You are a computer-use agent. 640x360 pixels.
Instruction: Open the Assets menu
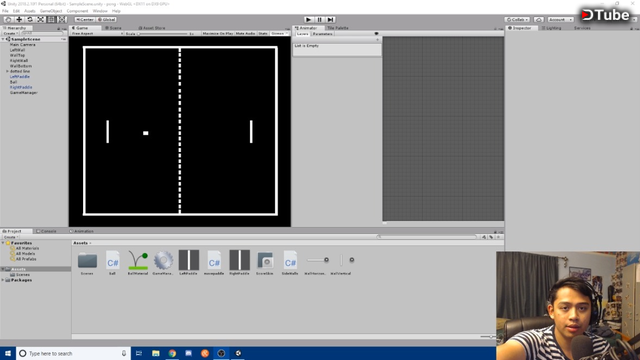click(30, 11)
